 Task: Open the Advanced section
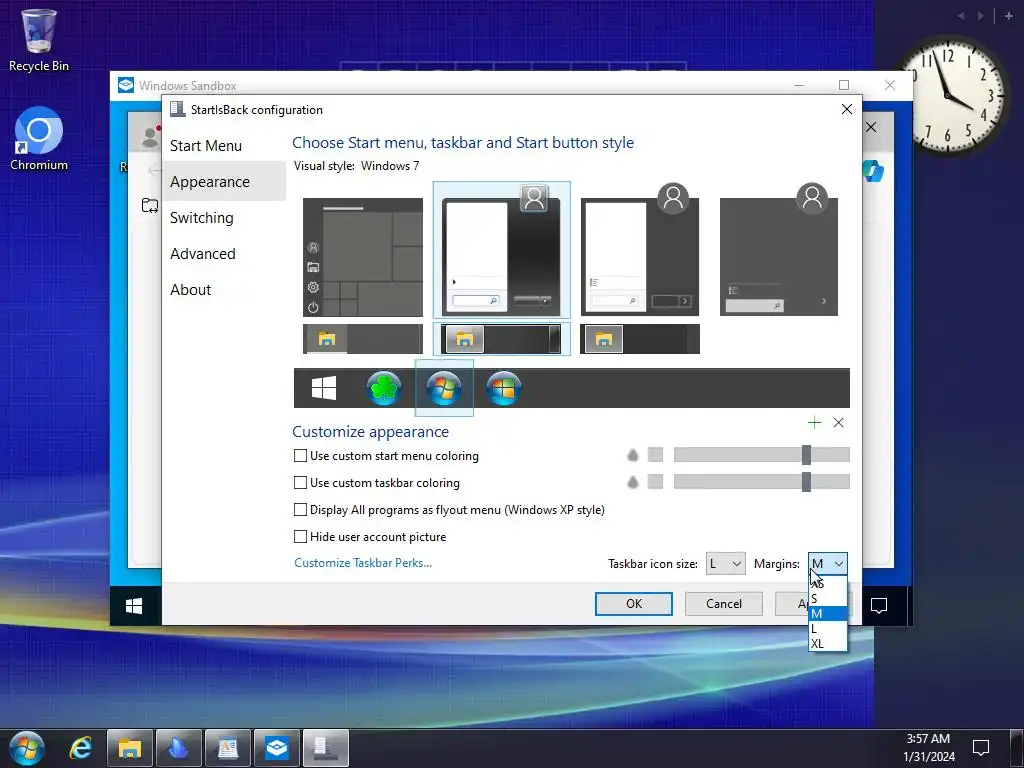coord(223,253)
